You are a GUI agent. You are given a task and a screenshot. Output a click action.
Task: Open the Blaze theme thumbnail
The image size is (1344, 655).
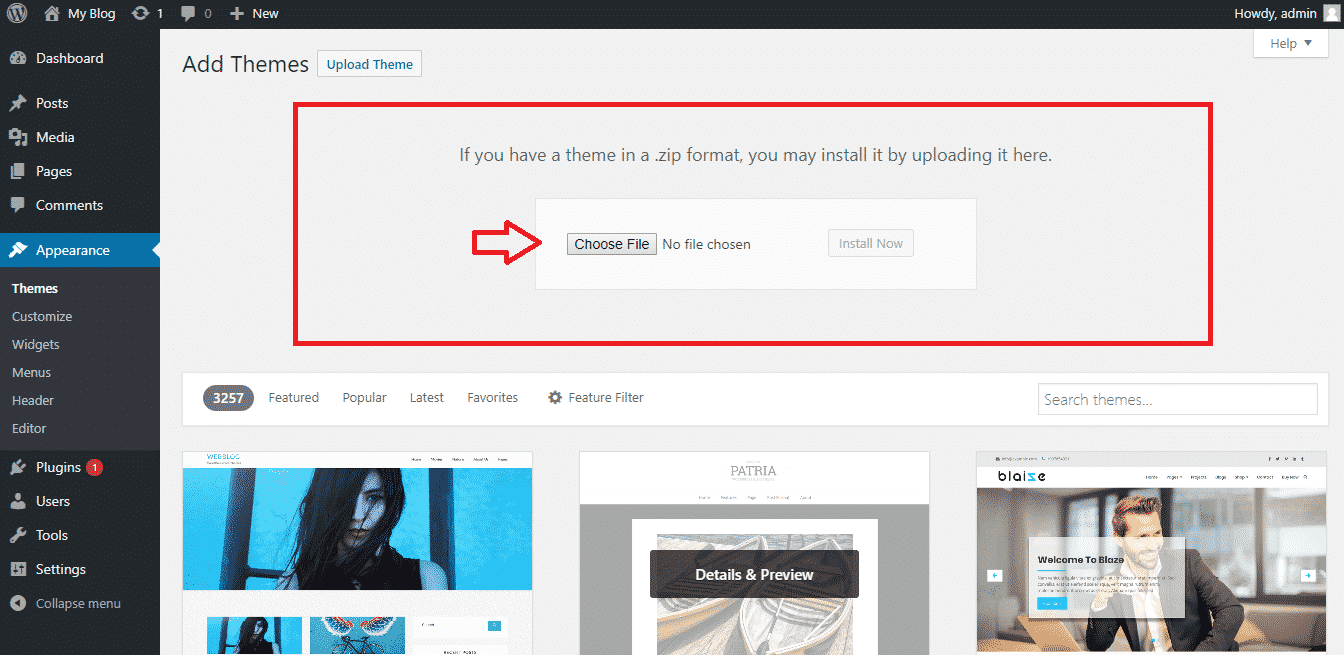click(x=1151, y=553)
